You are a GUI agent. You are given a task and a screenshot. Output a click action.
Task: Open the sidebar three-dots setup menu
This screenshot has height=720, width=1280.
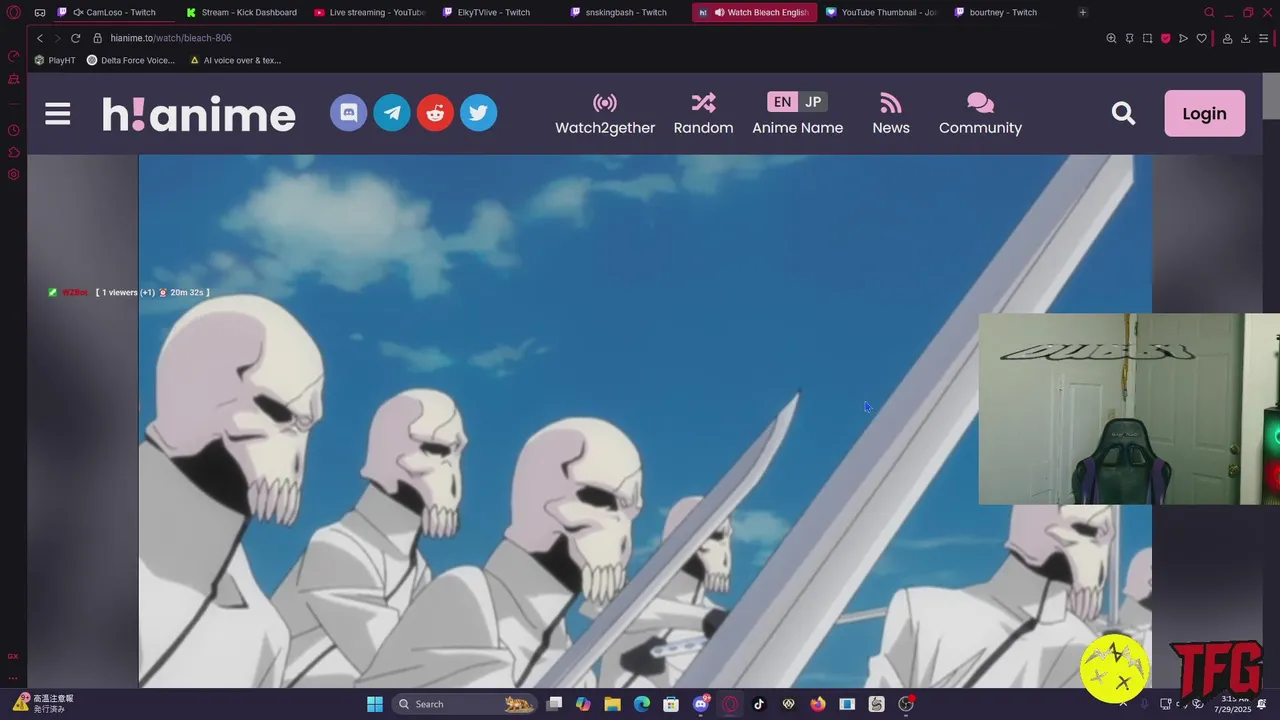(13, 678)
